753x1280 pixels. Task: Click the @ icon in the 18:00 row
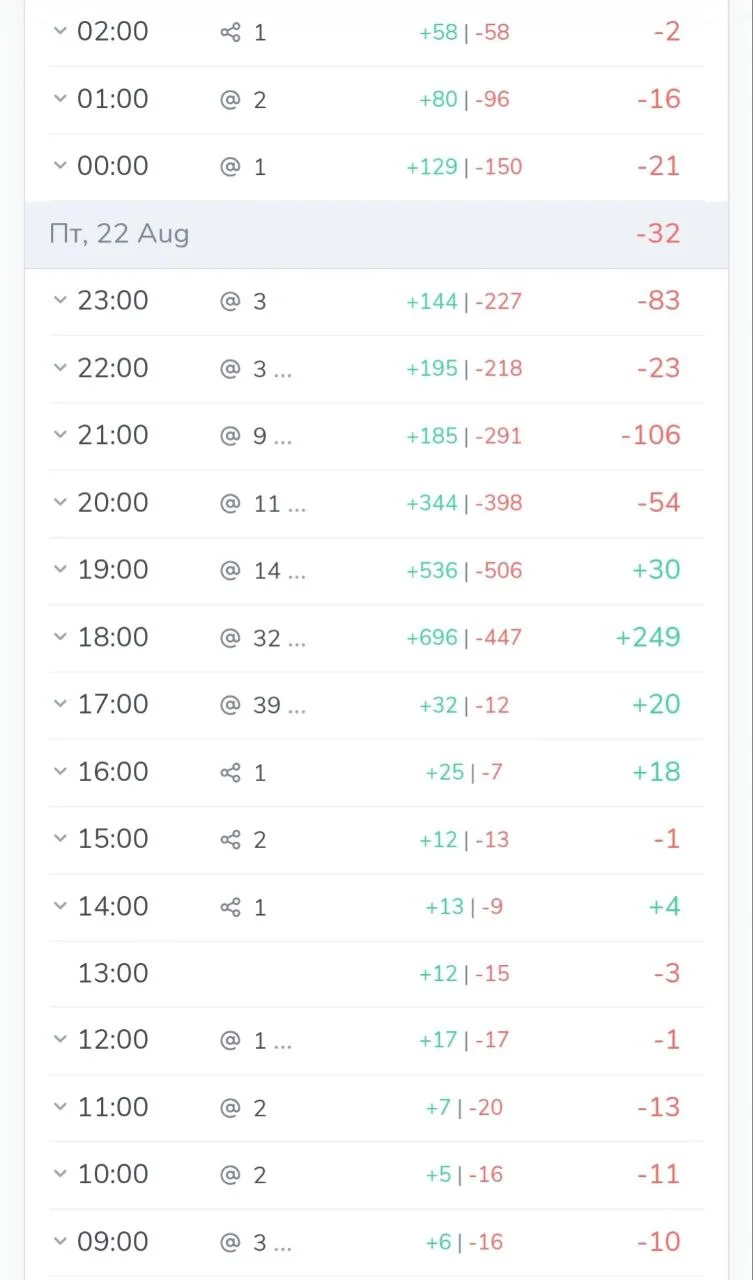coord(230,638)
